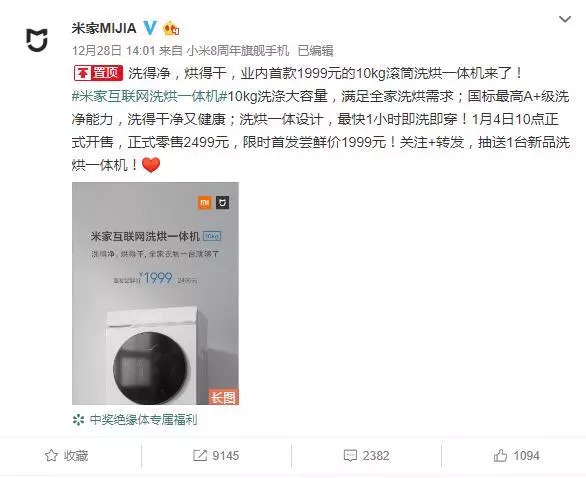The image size is (586, 478).
Task: Click the red 置顶 pinned tag
Action: pyautogui.click(x=99, y=73)
